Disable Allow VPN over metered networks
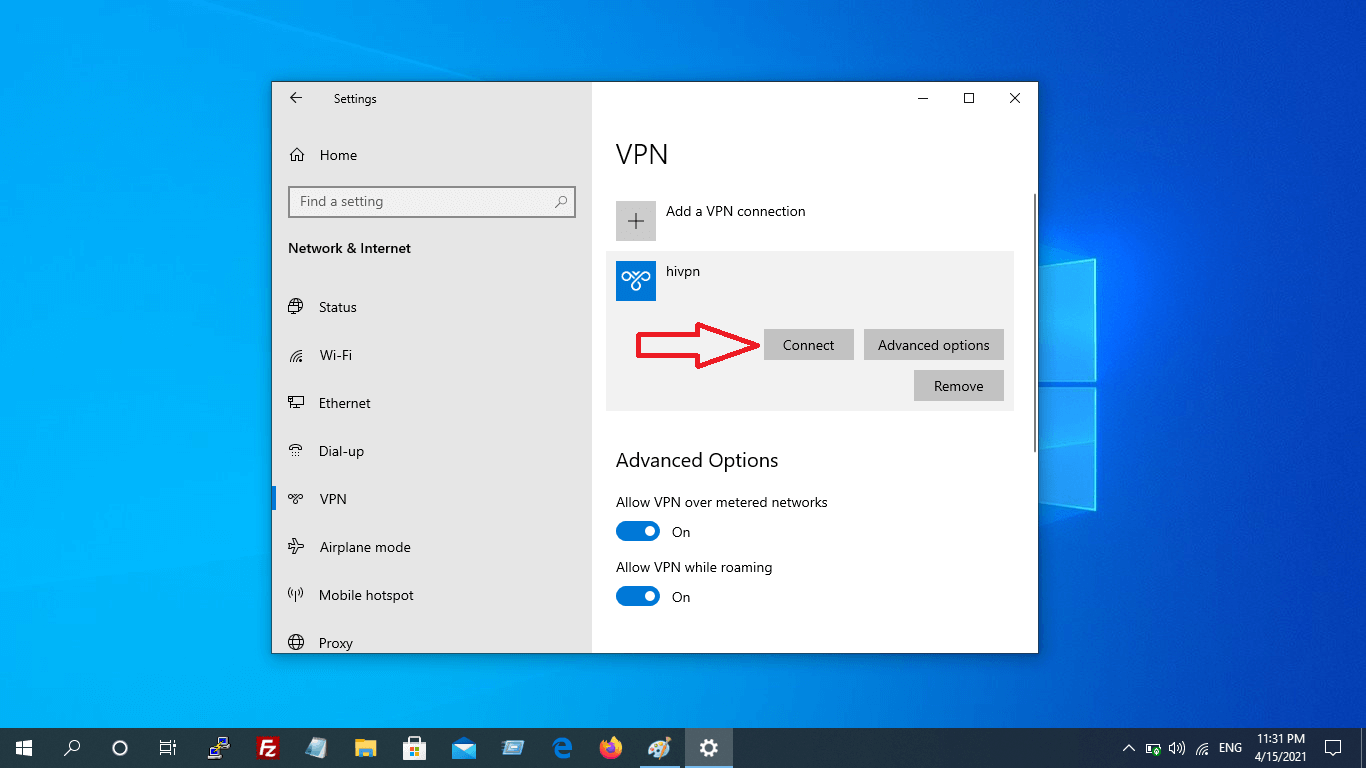The width and height of the screenshot is (1366, 768). tap(637, 531)
